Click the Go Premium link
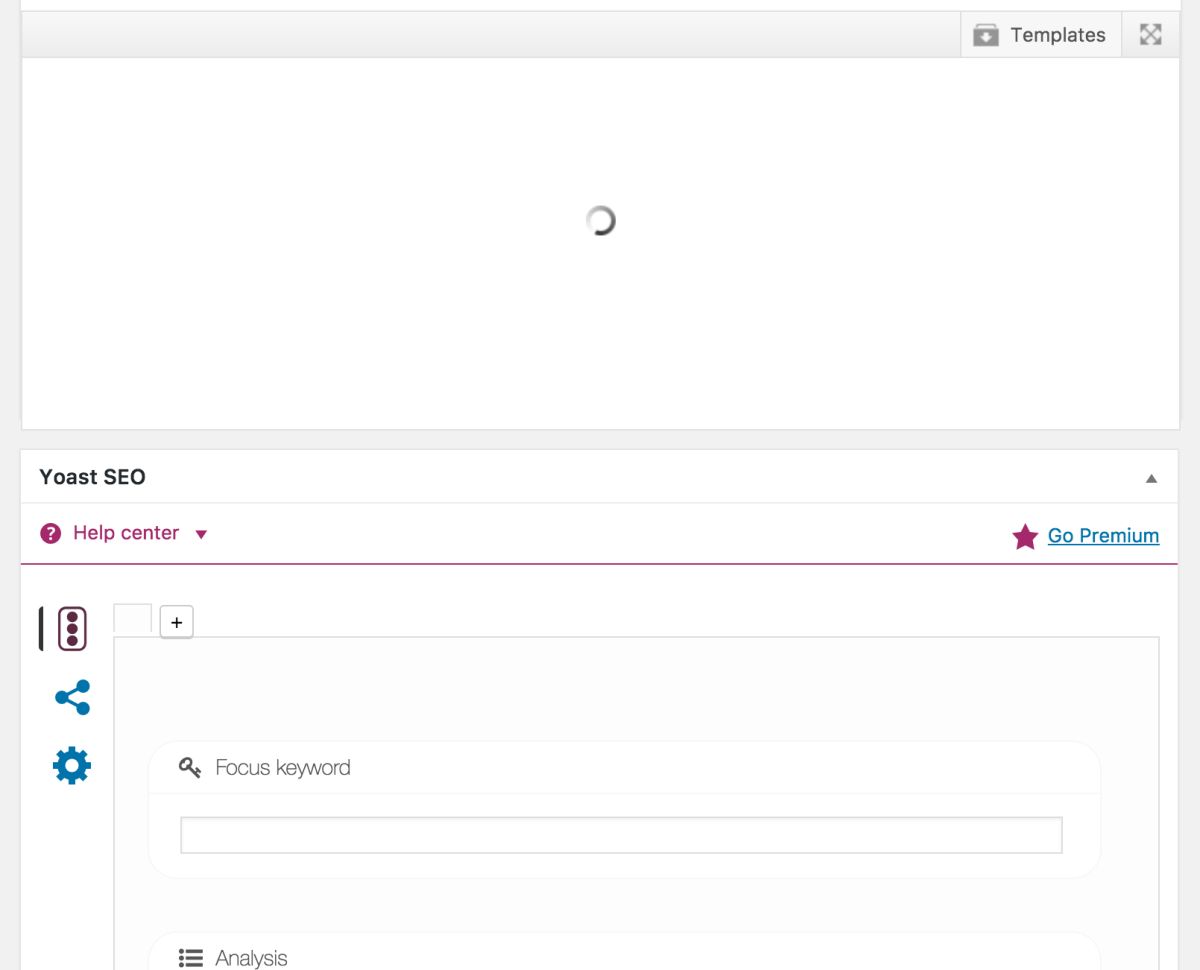 coord(1103,536)
